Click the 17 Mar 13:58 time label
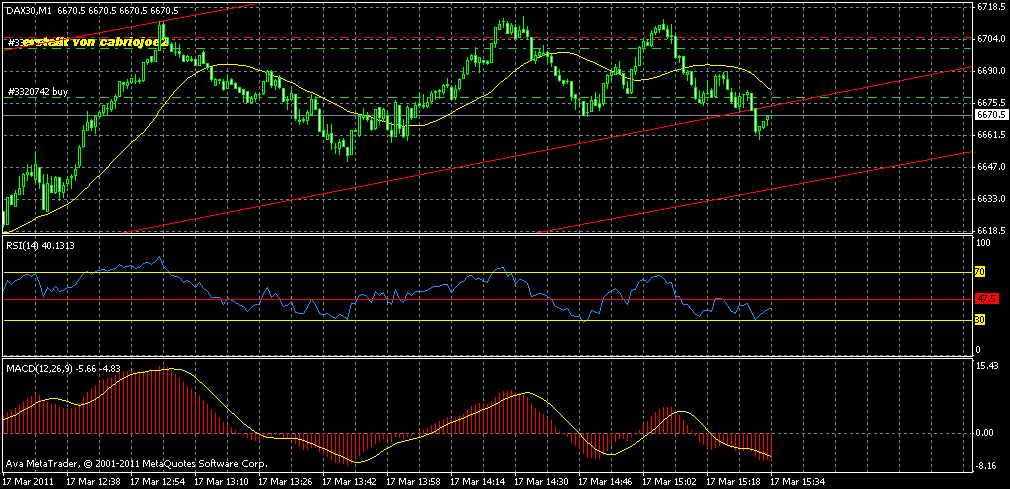Image resolution: width=1010 pixels, height=489 pixels. point(414,481)
